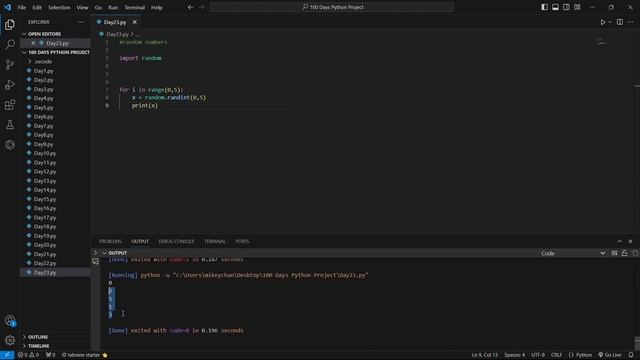Switch to the Debug Console tab
This screenshot has height=360, width=640.
tap(176, 242)
